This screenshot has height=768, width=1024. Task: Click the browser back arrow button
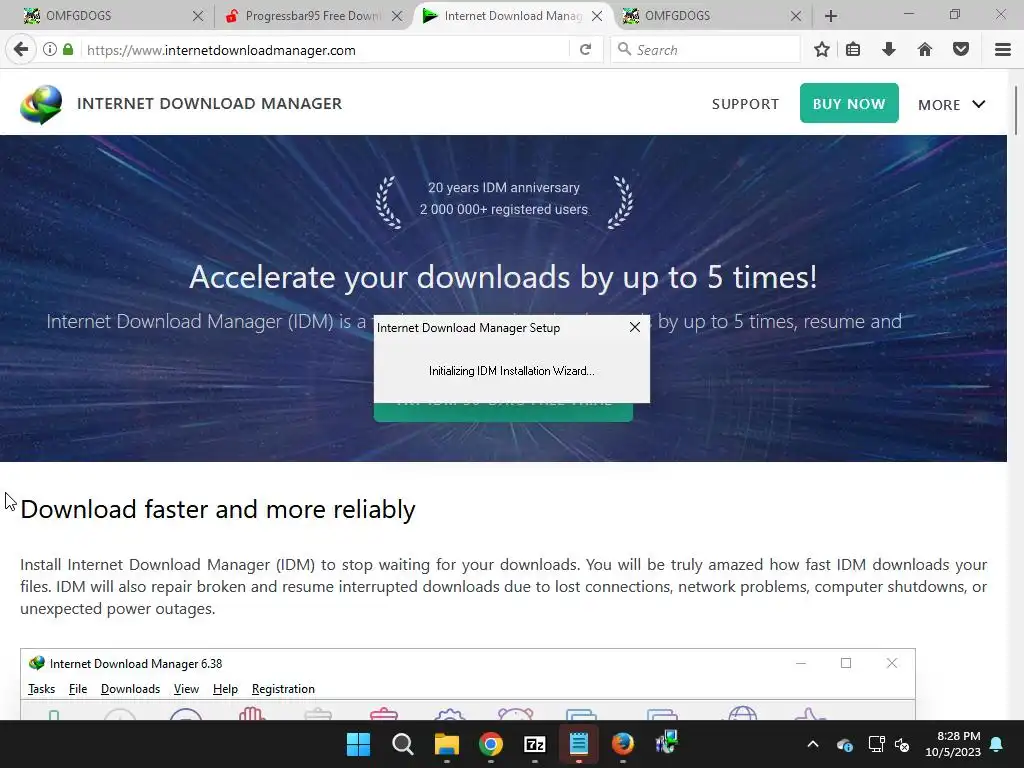point(21,50)
